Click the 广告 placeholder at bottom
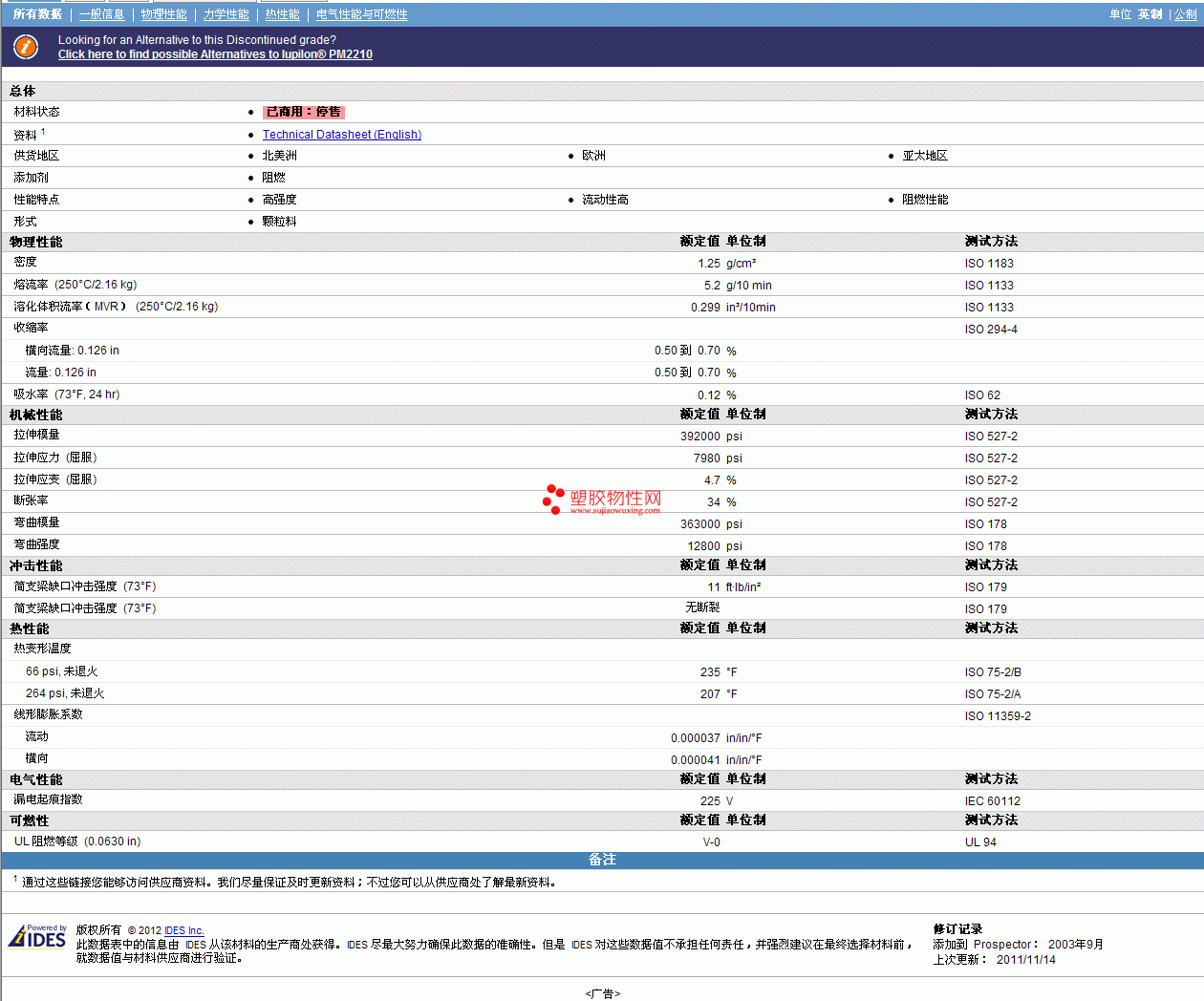Image resolution: width=1204 pixels, height=1001 pixels. [x=602, y=993]
